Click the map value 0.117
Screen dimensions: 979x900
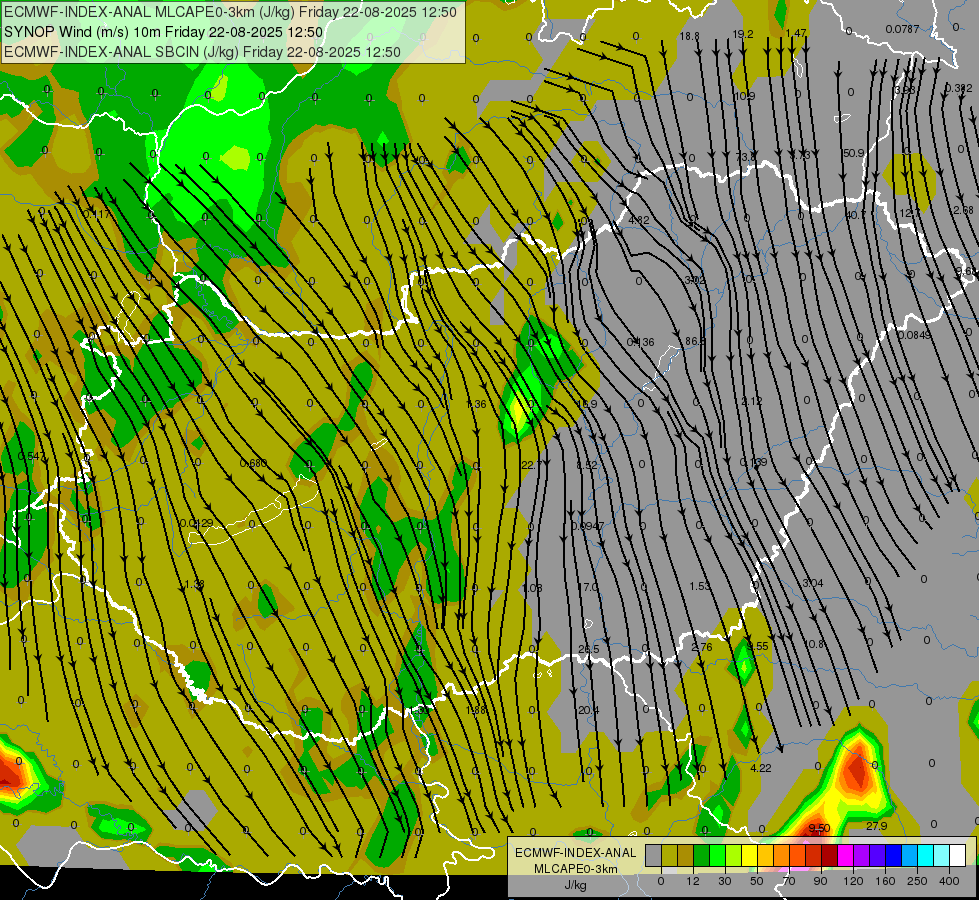tap(97, 214)
